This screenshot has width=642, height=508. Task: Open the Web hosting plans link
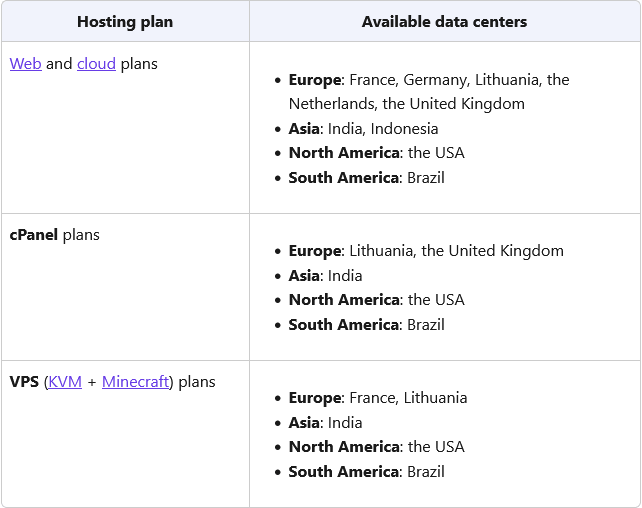[x=25, y=64]
